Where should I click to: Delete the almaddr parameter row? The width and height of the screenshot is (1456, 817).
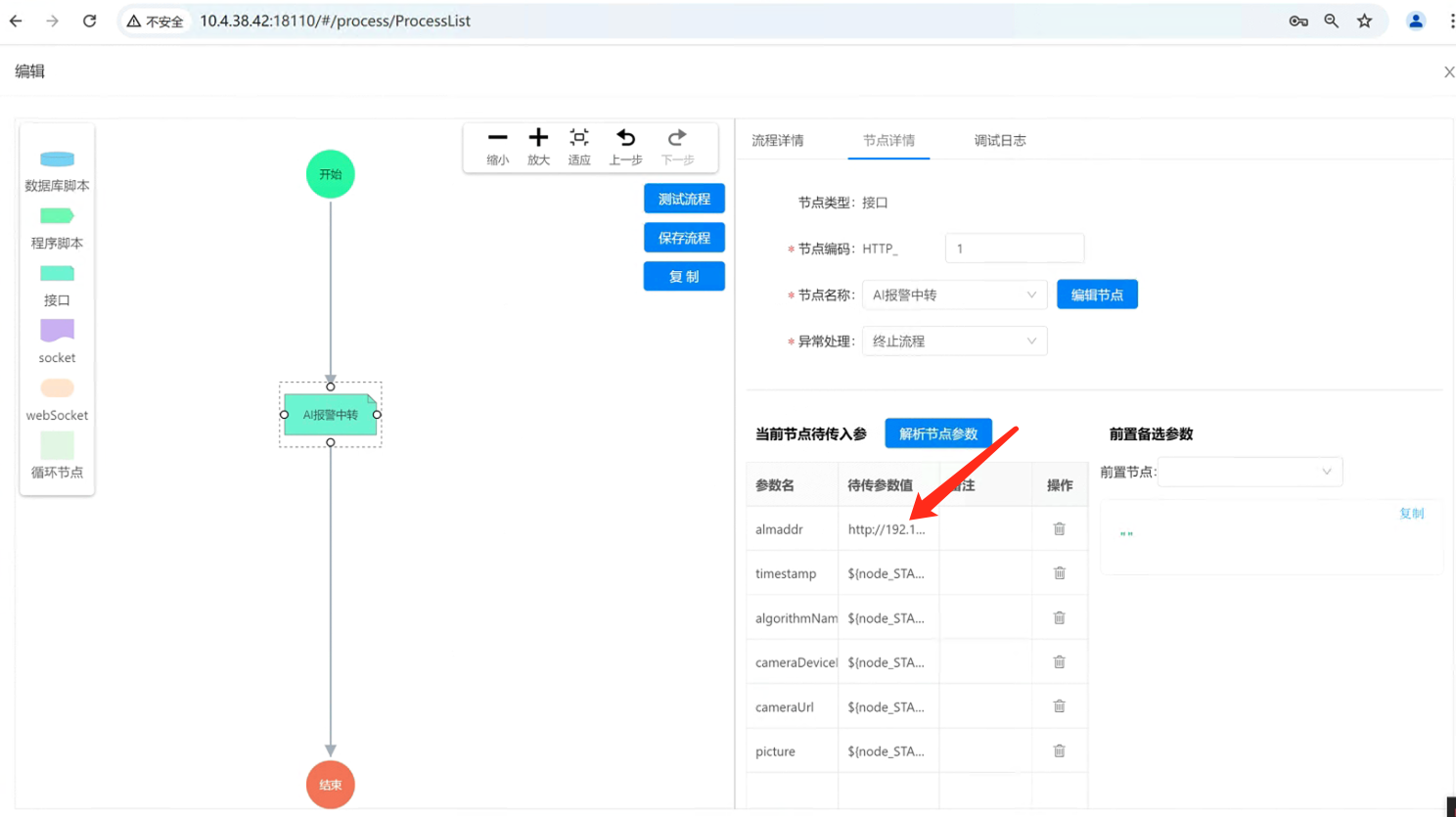coord(1059,529)
